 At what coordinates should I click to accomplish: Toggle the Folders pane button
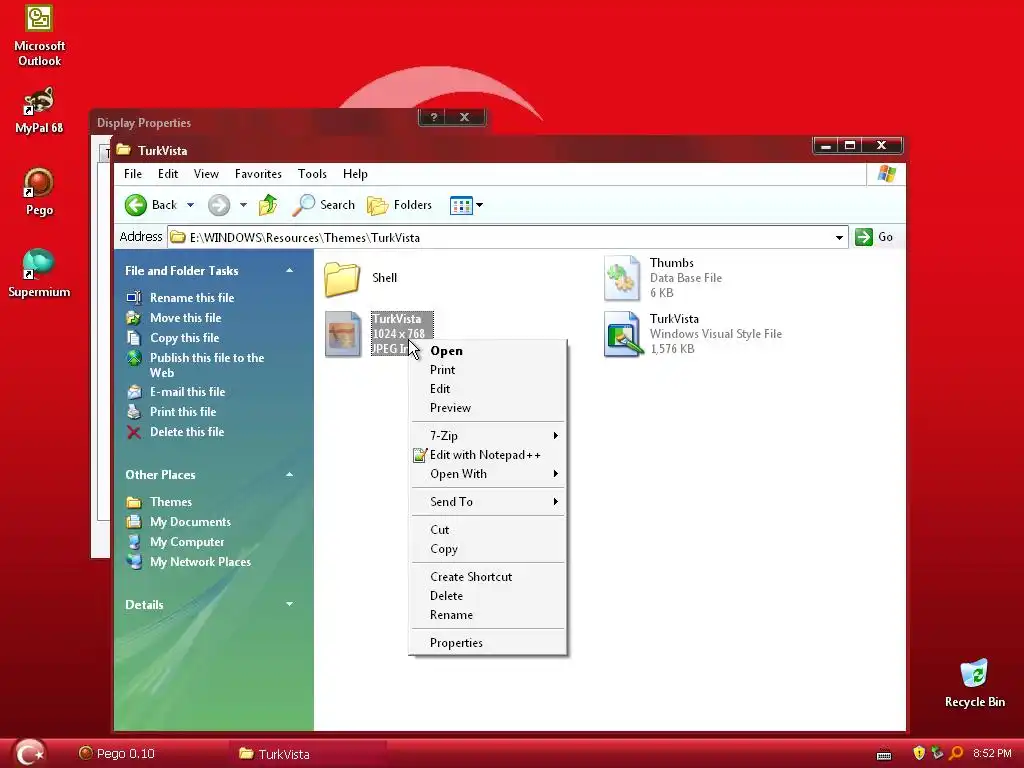click(x=400, y=205)
